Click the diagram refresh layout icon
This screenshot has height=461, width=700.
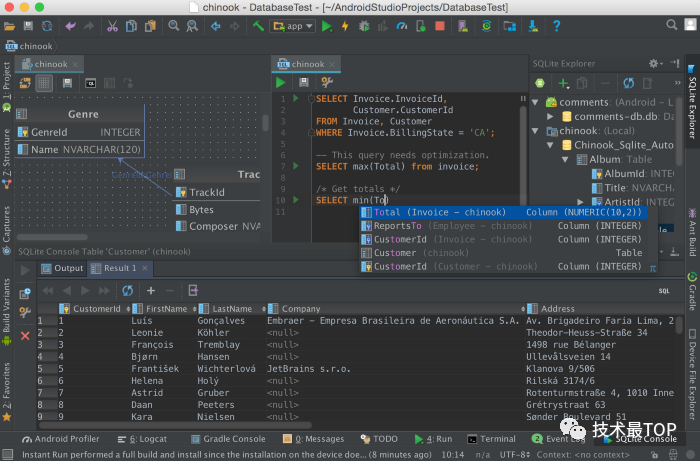point(25,83)
